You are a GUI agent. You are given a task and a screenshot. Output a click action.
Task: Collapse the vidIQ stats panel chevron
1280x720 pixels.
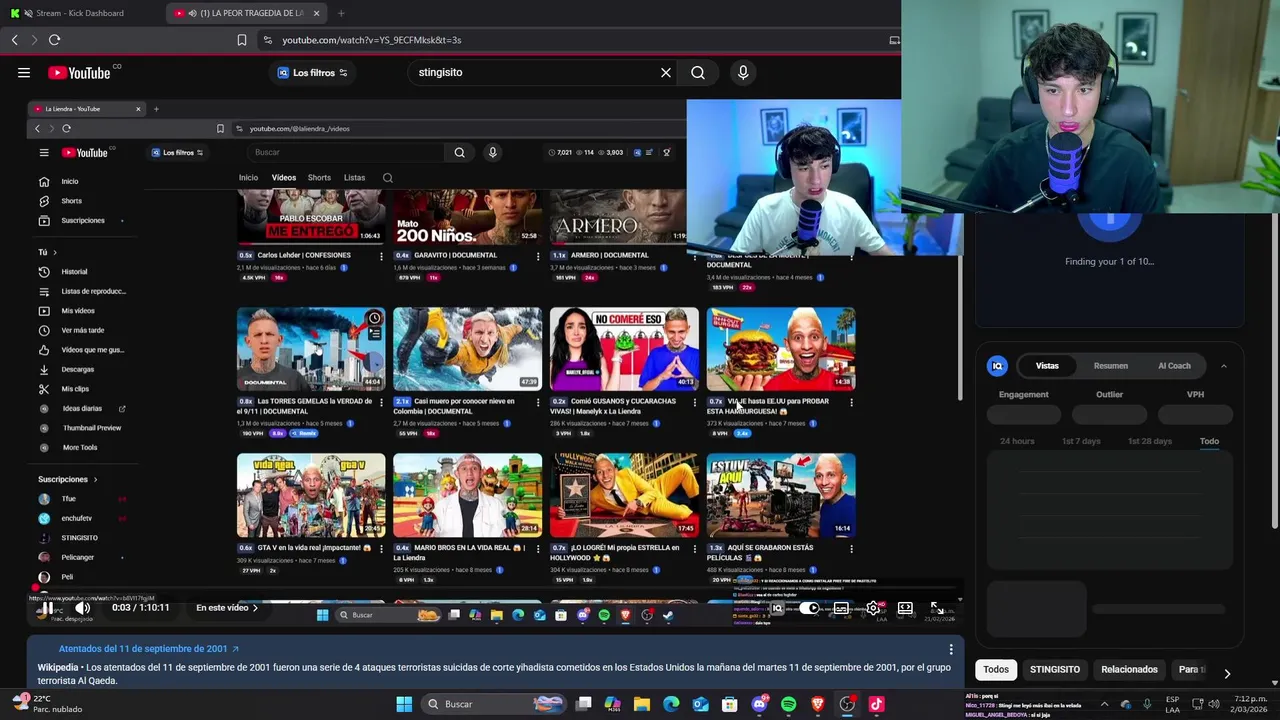coord(1224,366)
